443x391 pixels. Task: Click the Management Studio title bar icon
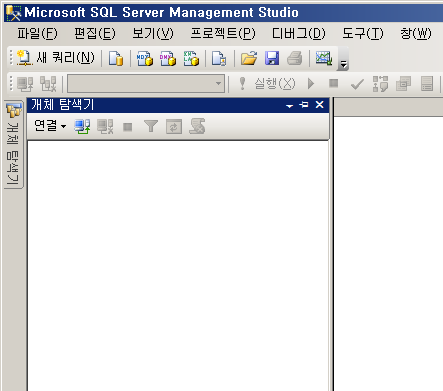pyautogui.click(x=13, y=13)
